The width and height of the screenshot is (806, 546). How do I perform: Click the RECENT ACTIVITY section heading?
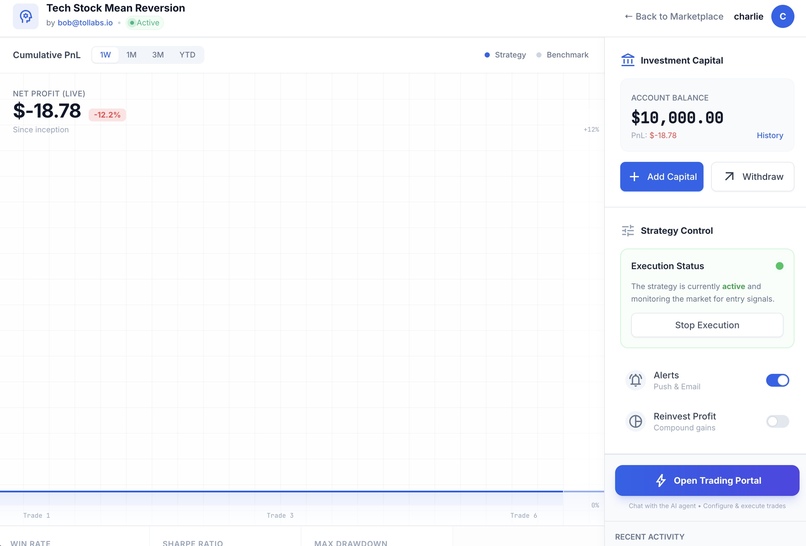(650, 537)
